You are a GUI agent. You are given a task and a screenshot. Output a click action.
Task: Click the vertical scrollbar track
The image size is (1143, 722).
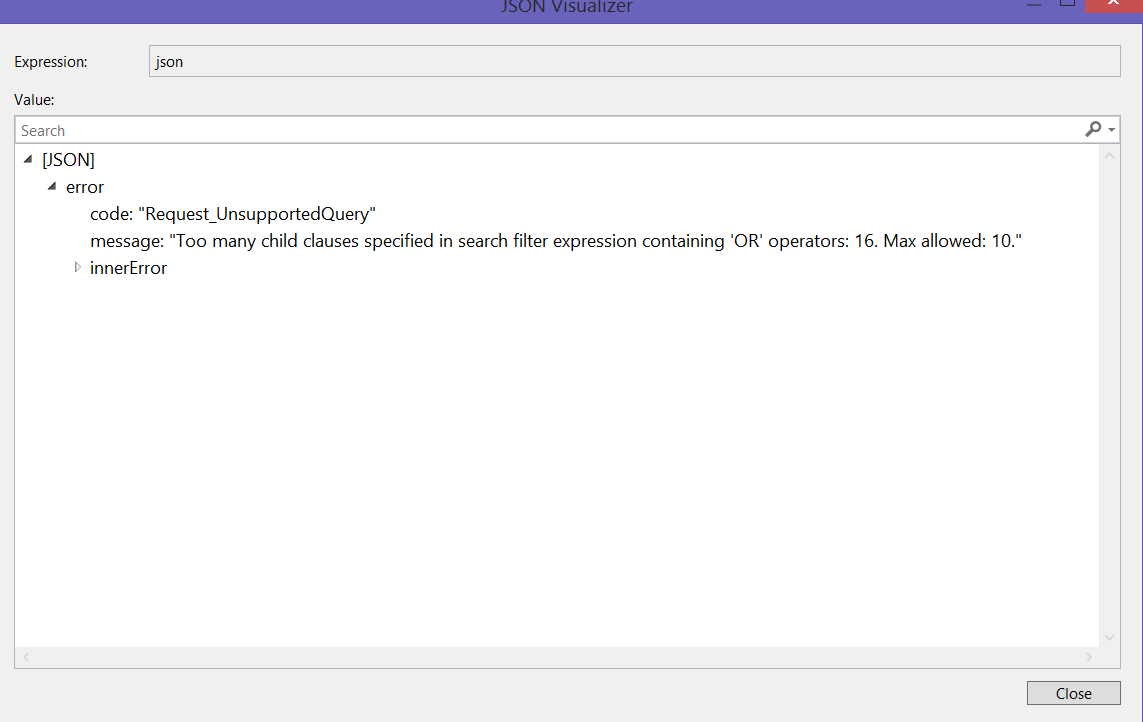[x=1109, y=400]
